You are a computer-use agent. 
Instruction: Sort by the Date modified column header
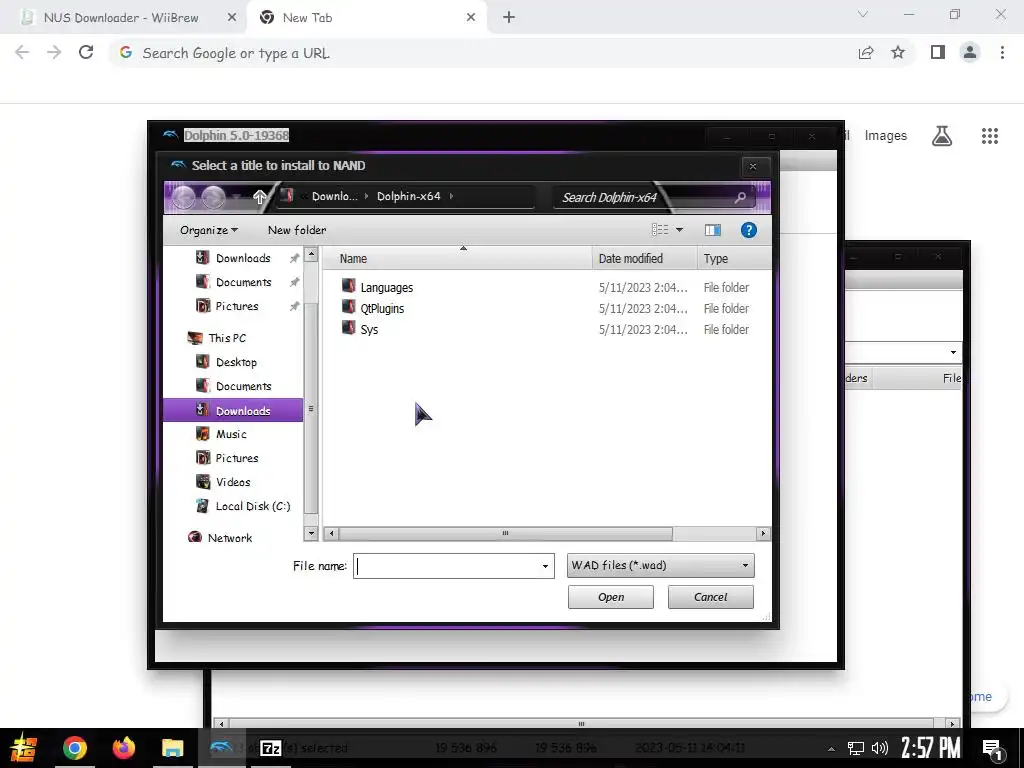tap(645, 259)
